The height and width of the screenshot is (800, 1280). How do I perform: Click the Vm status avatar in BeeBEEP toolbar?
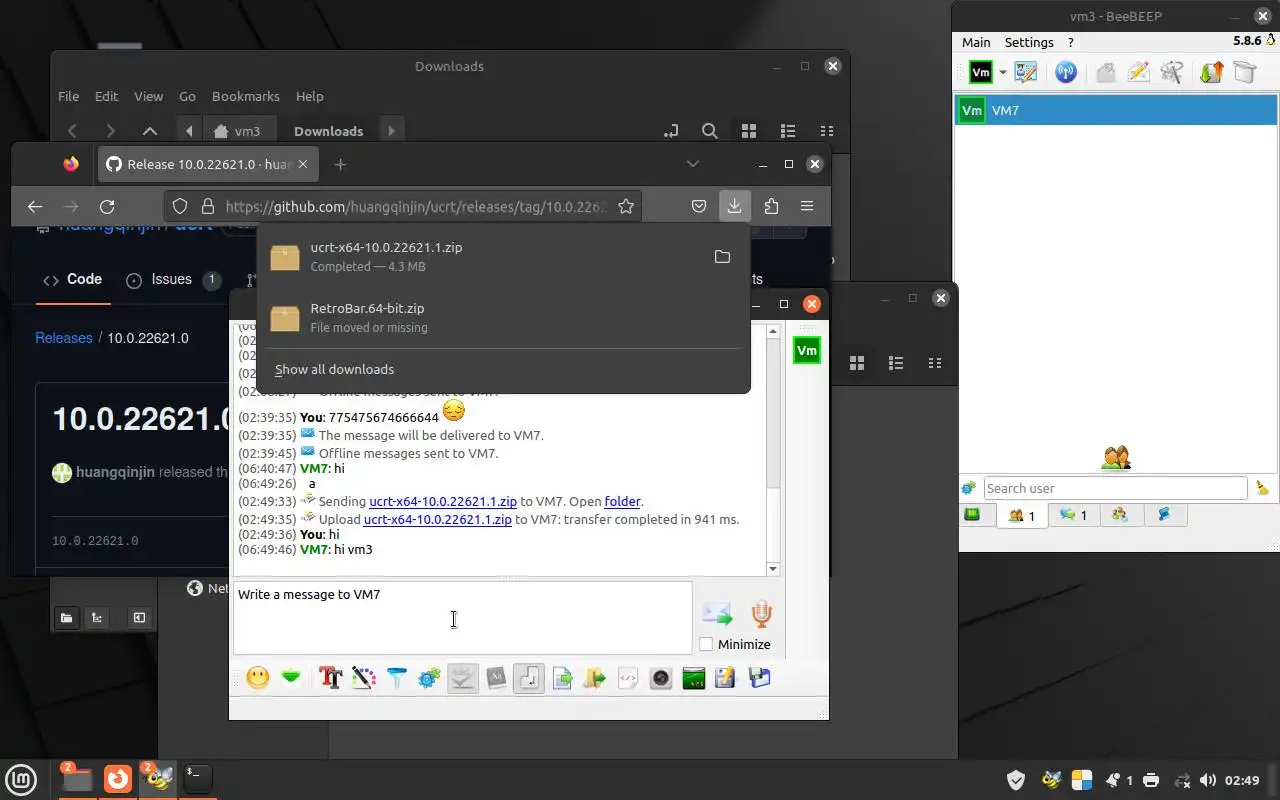[981, 72]
